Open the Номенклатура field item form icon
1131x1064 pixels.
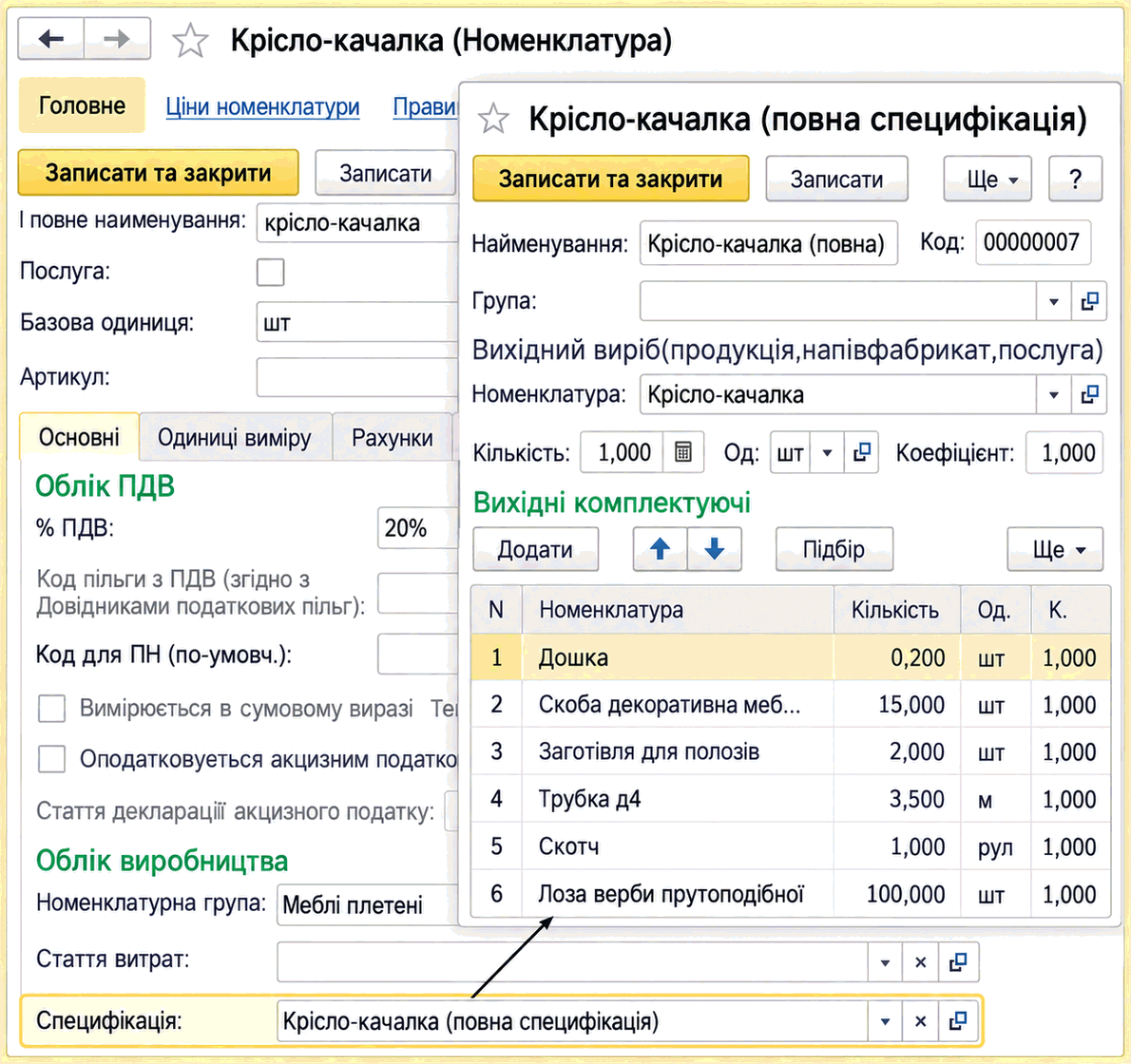pos(1089,394)
